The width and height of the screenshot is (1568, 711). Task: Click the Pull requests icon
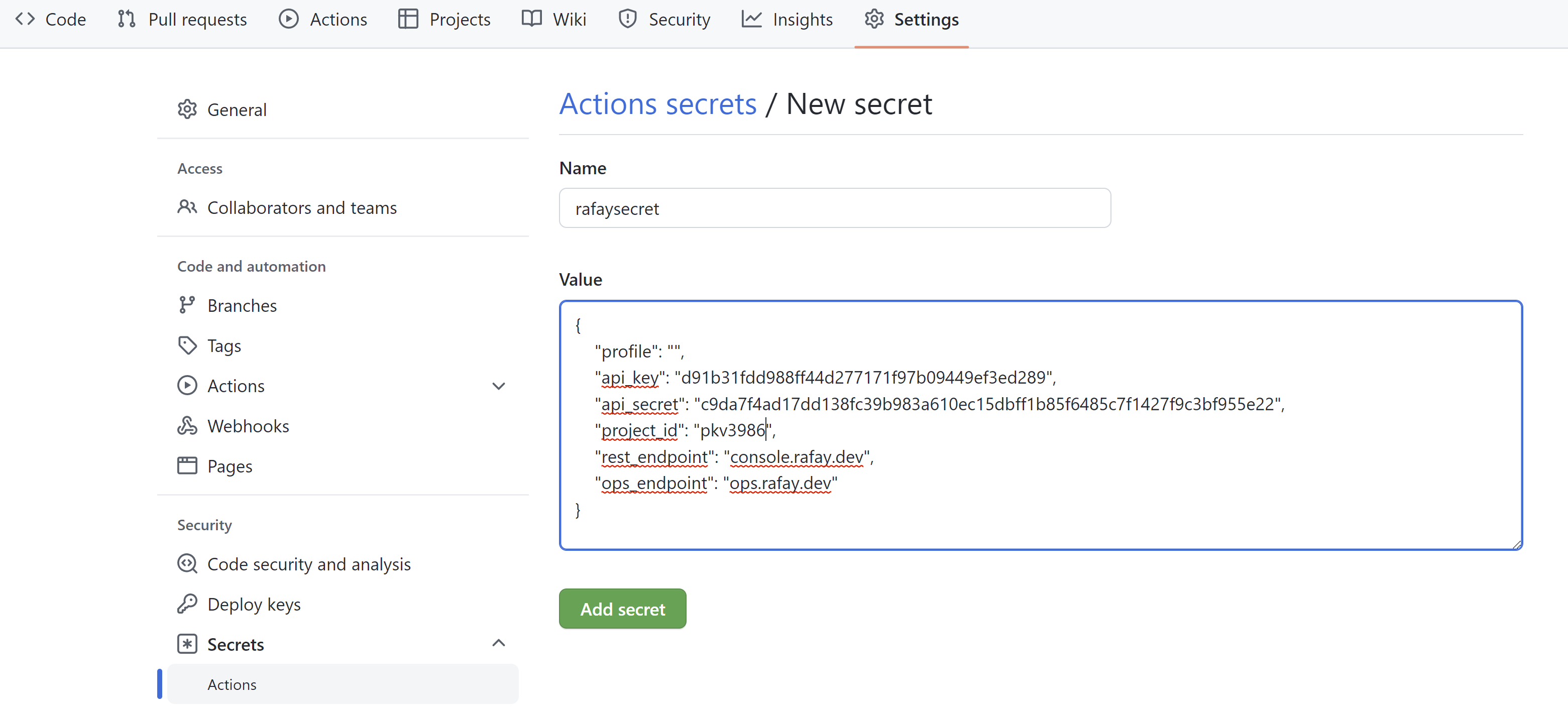tap(126, 20)
